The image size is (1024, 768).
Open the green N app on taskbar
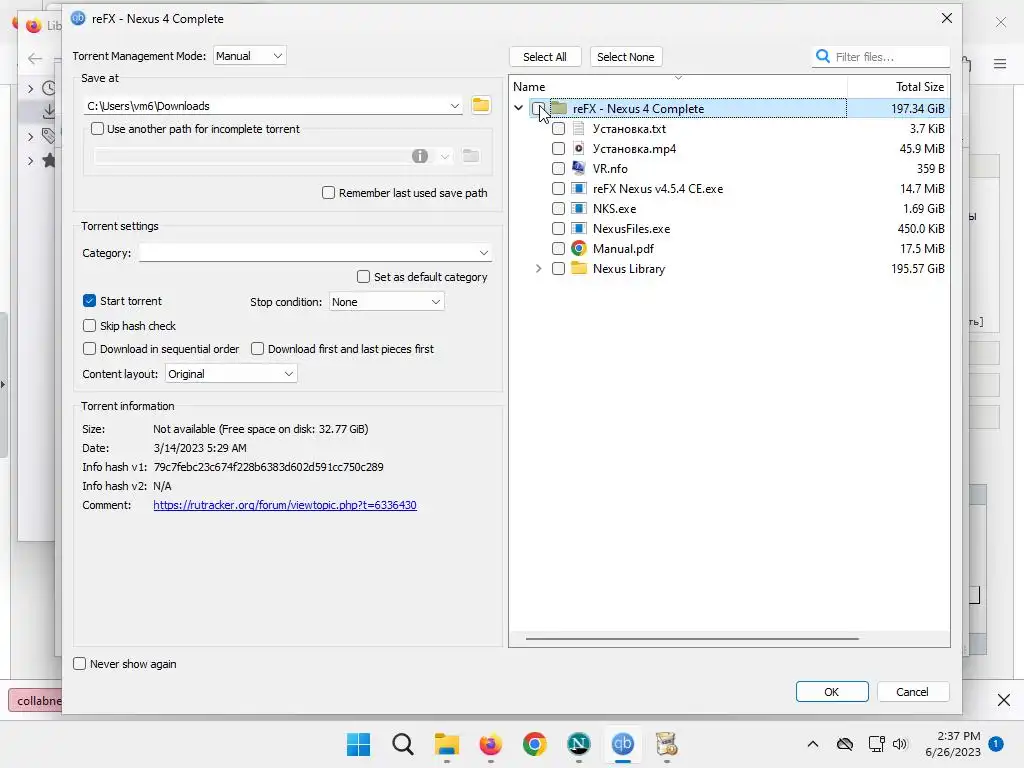pos(579,744)
